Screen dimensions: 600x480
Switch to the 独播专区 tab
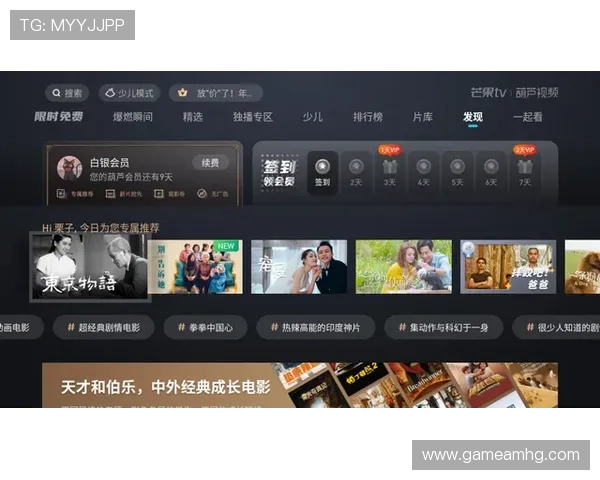click(x=253, y=117)
